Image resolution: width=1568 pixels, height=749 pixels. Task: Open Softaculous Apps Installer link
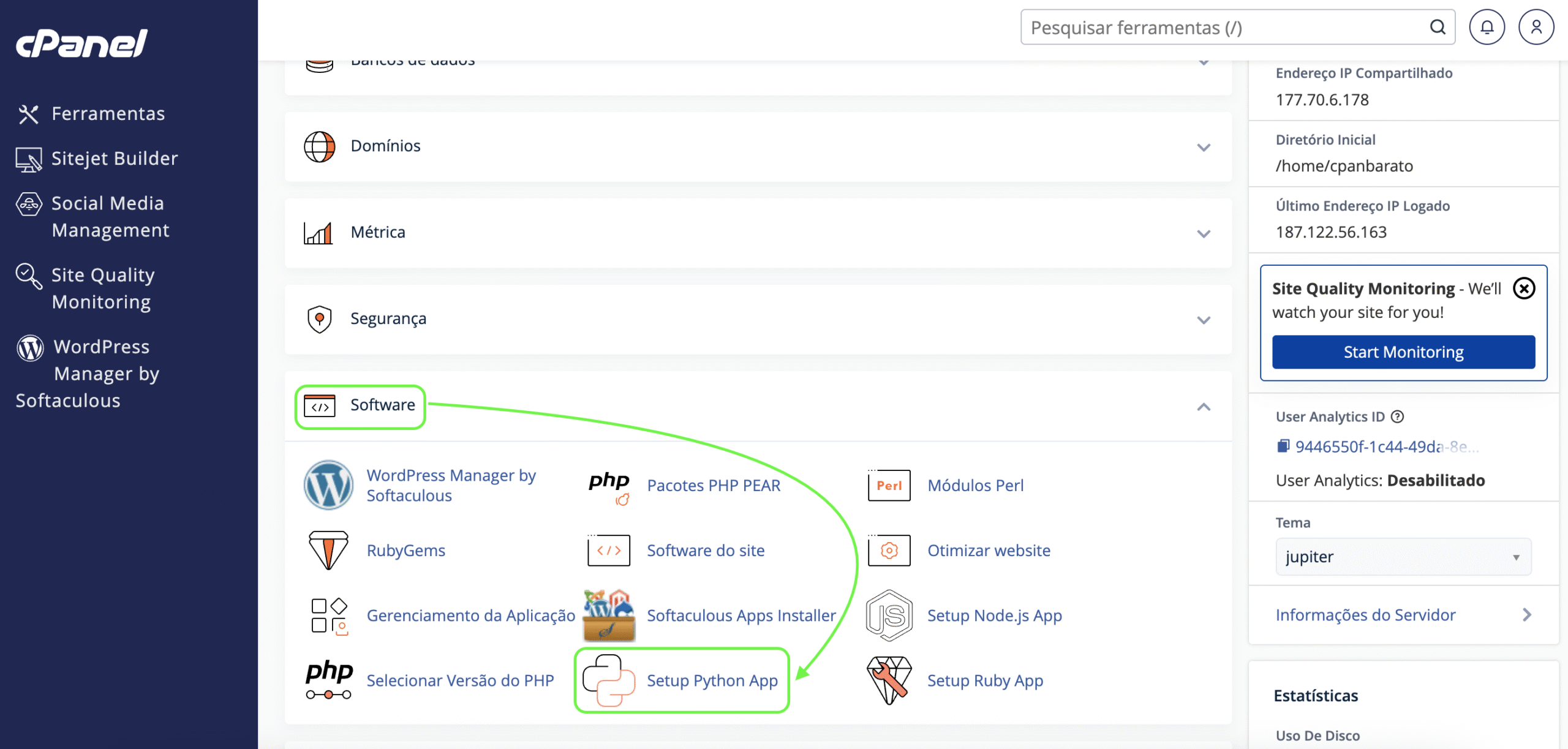tap(741, 615)
